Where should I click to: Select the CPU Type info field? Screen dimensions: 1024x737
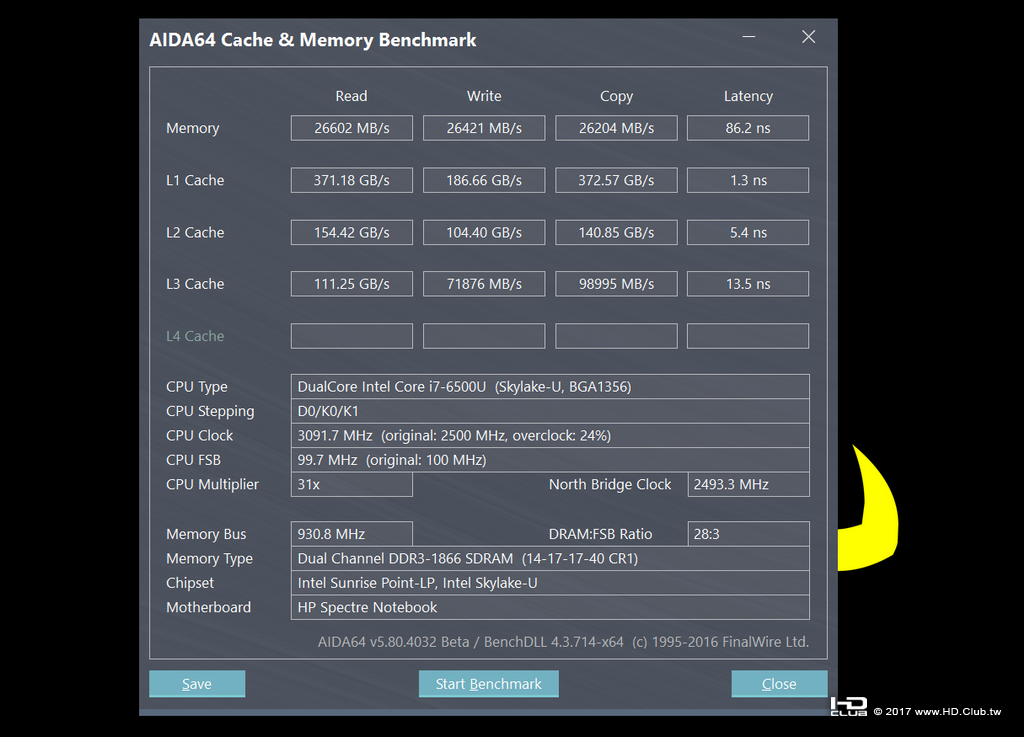tap(550, 386)
